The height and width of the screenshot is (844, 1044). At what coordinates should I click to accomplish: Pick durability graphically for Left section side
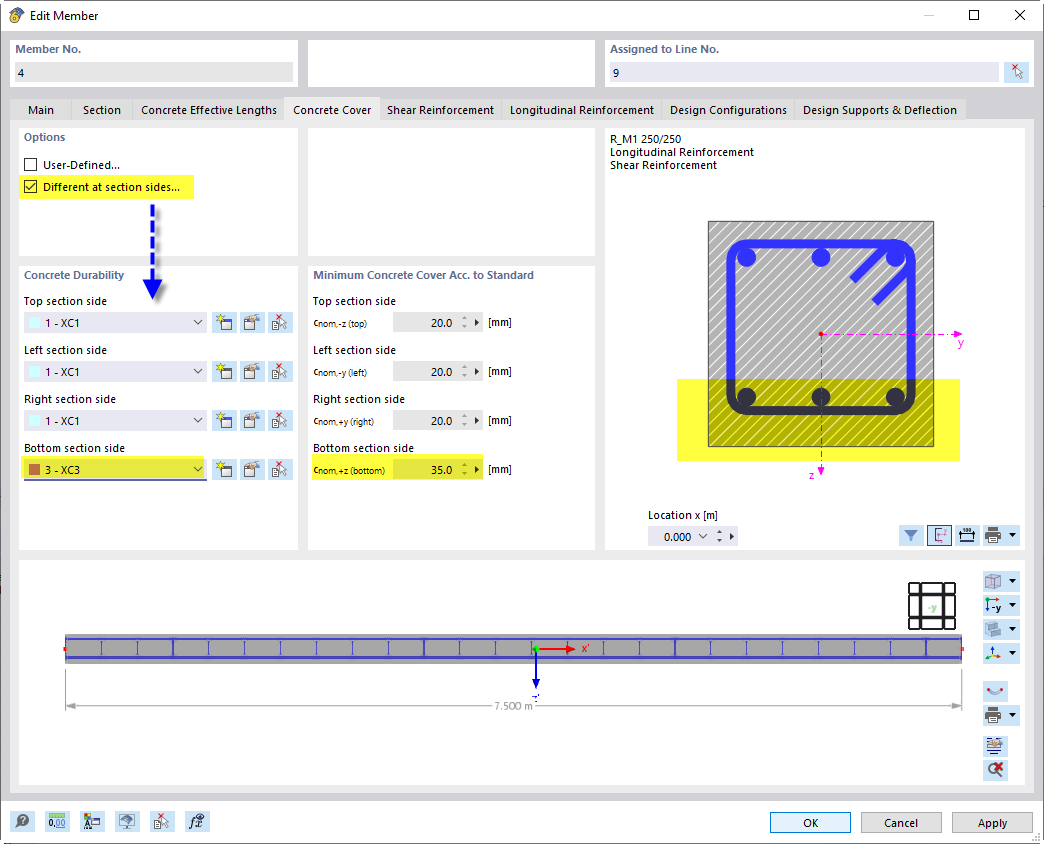pos(280,371)
